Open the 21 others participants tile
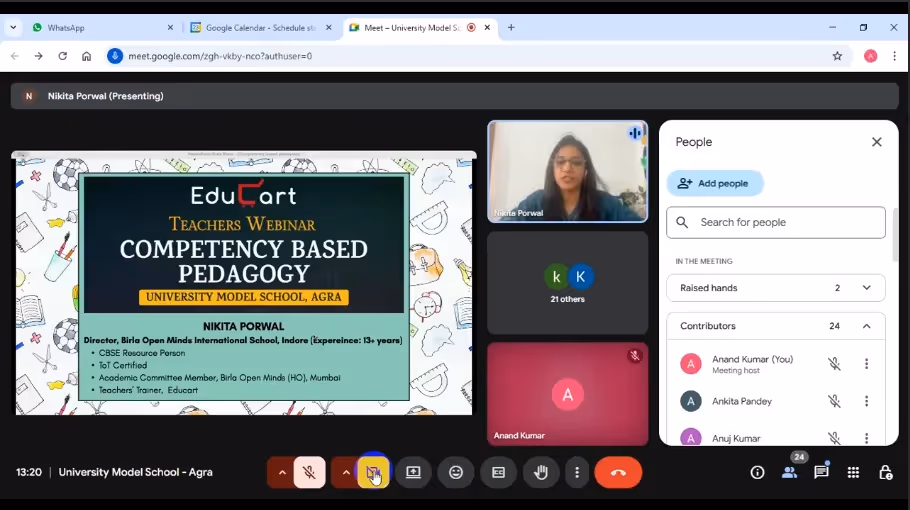 568,283
